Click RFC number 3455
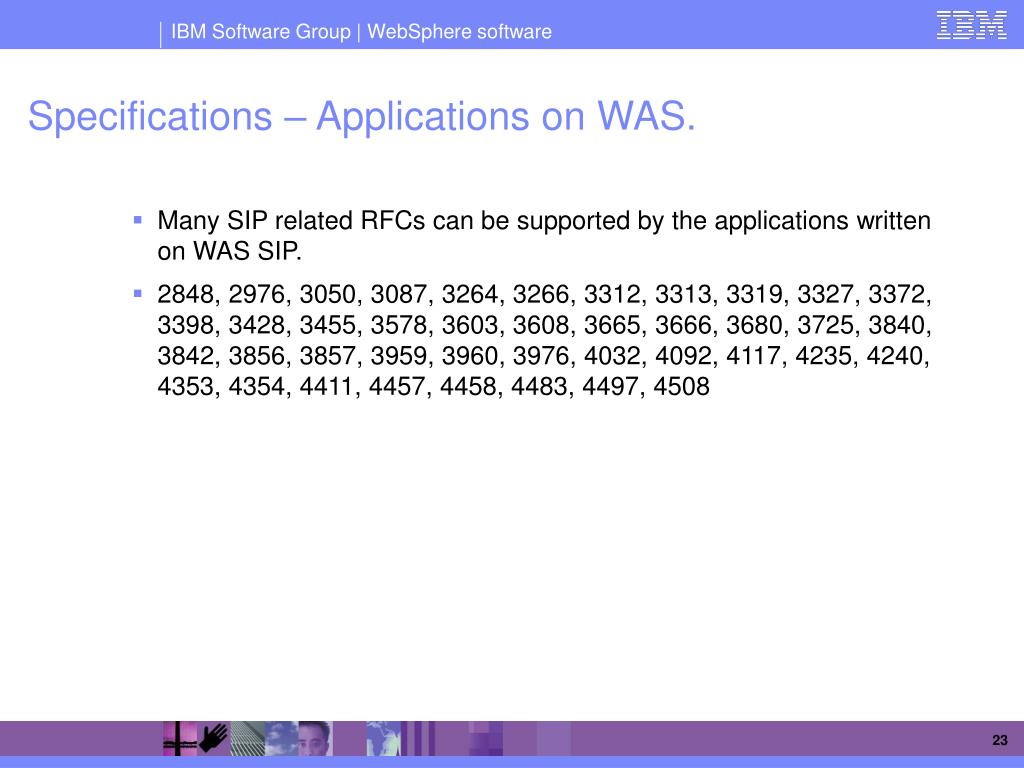1024x768 pixels. 328,325
